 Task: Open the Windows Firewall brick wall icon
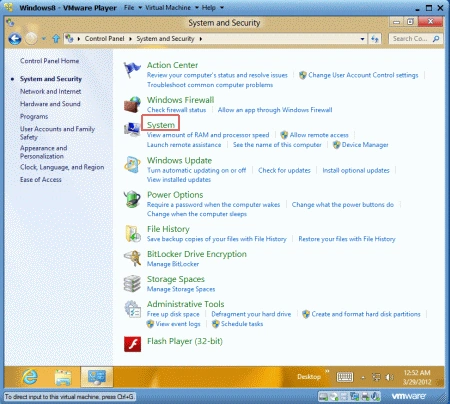pos(132,104)
